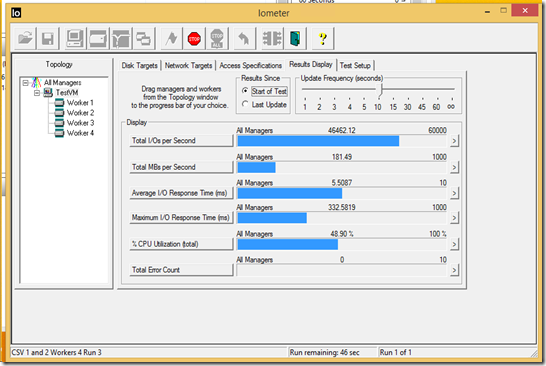Click 'Run remaining: 46 sec' status
This screenshot has height=366, width=546.
click(324, 352)
